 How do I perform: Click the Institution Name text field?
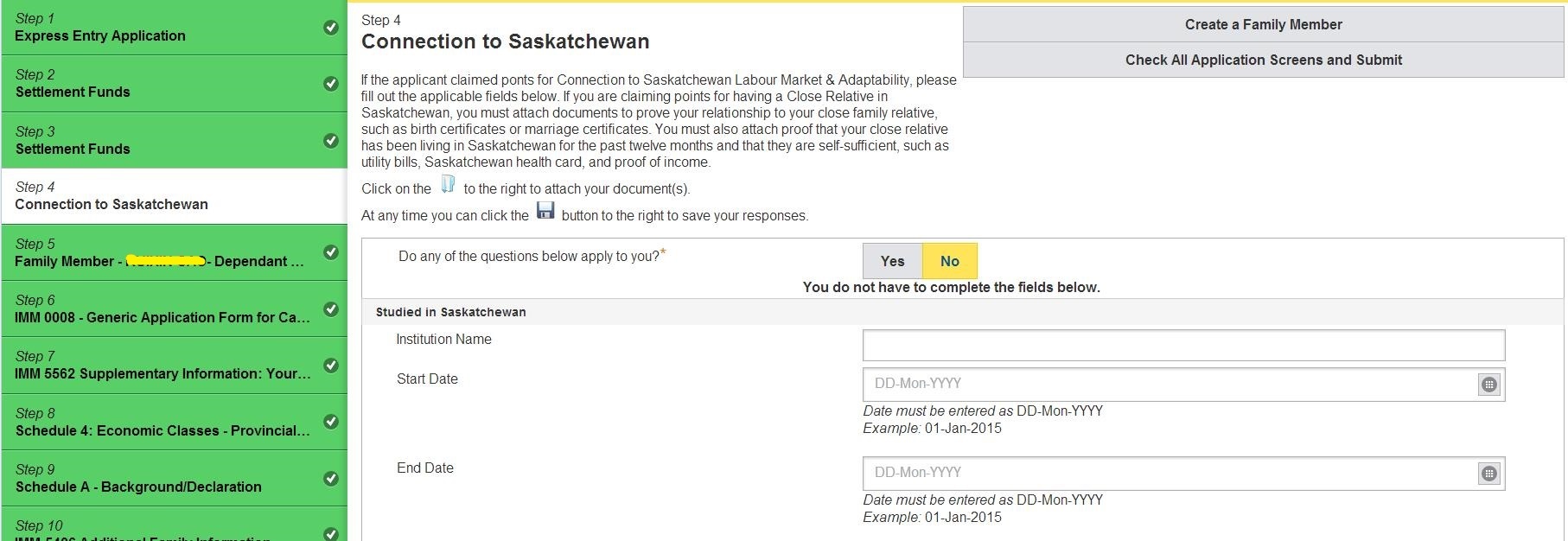(x=1182, y=346)
